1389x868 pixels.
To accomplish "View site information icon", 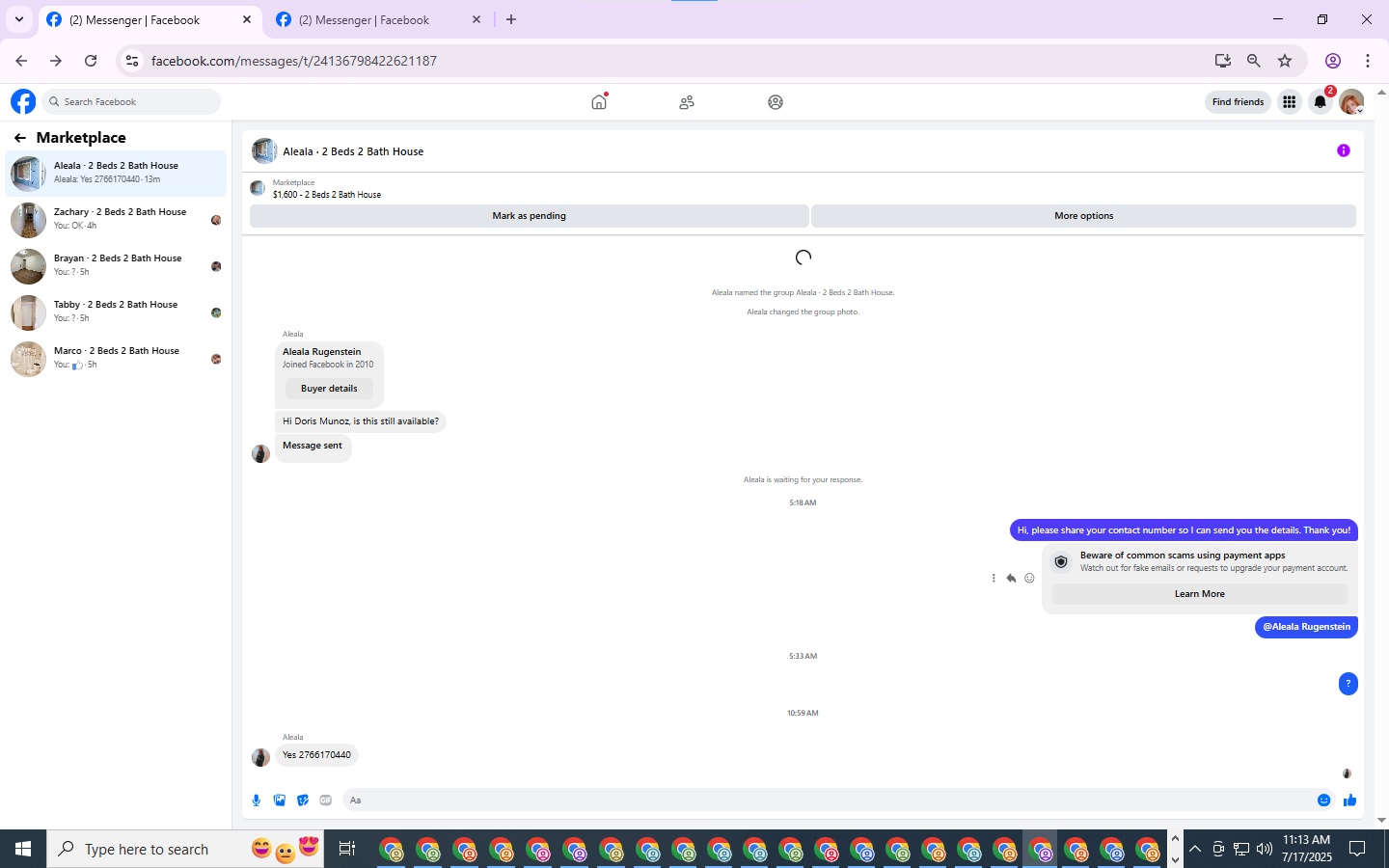I will (x=132, y=61).
